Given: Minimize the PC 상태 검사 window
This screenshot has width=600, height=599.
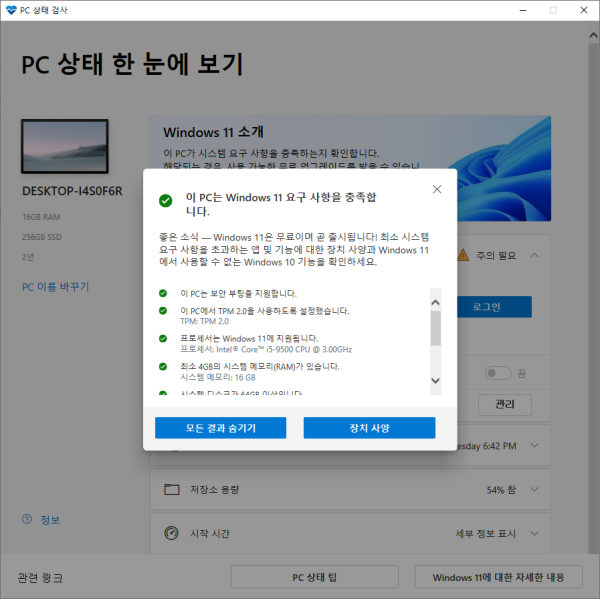Looking at the screenshot, I should click(523, 10).
